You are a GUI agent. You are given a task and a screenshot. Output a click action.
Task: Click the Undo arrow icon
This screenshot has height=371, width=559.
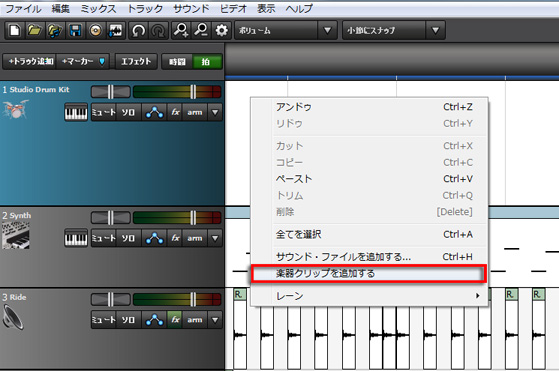[138, 30]
